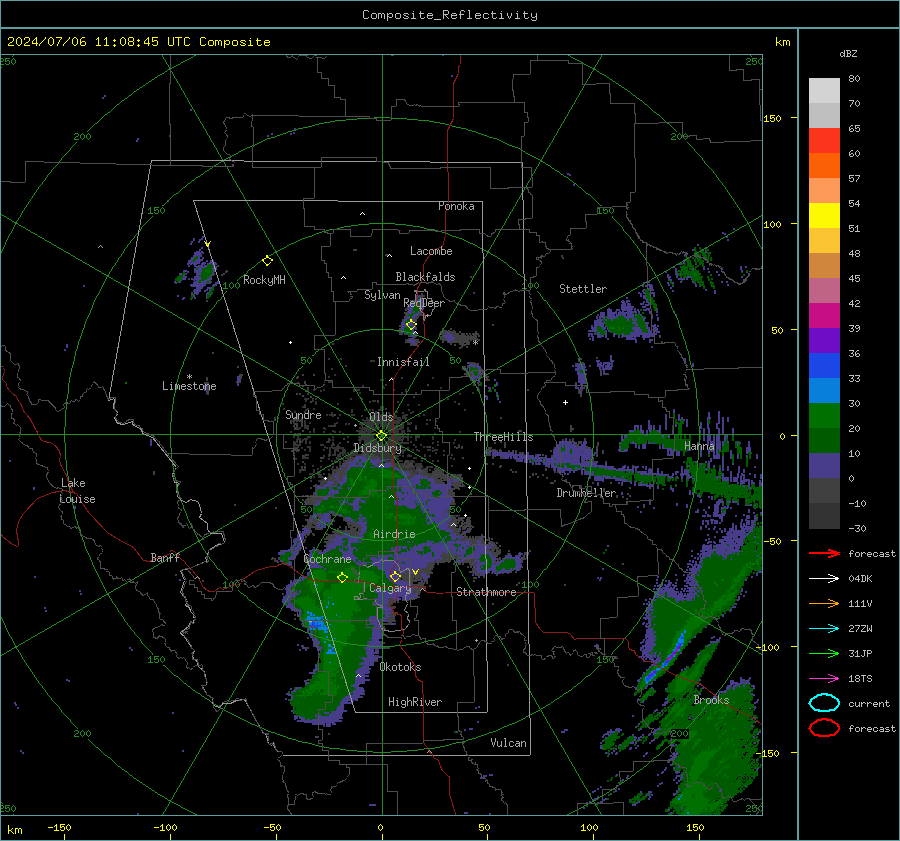900x841 pixels.
Task: Click the yellow chevron marker northeast of Calgary
Action: tap(415, 572)
